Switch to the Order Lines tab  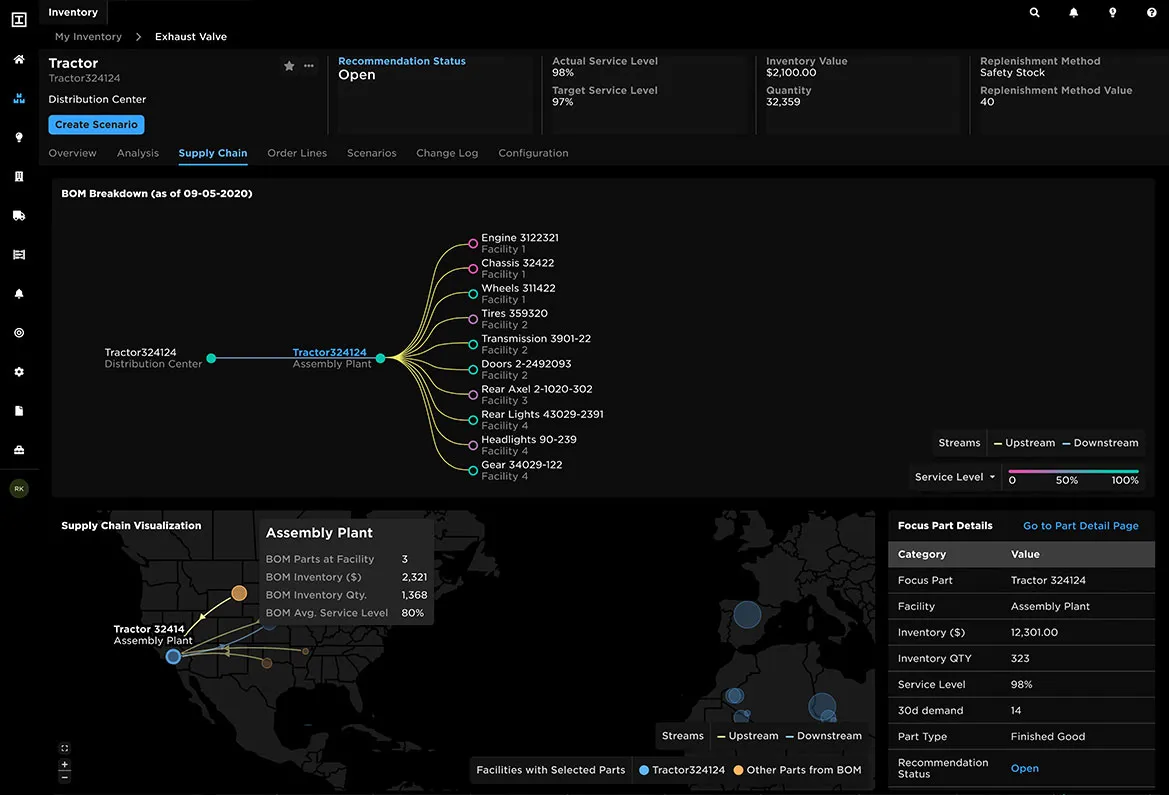[x=297, y=153]
